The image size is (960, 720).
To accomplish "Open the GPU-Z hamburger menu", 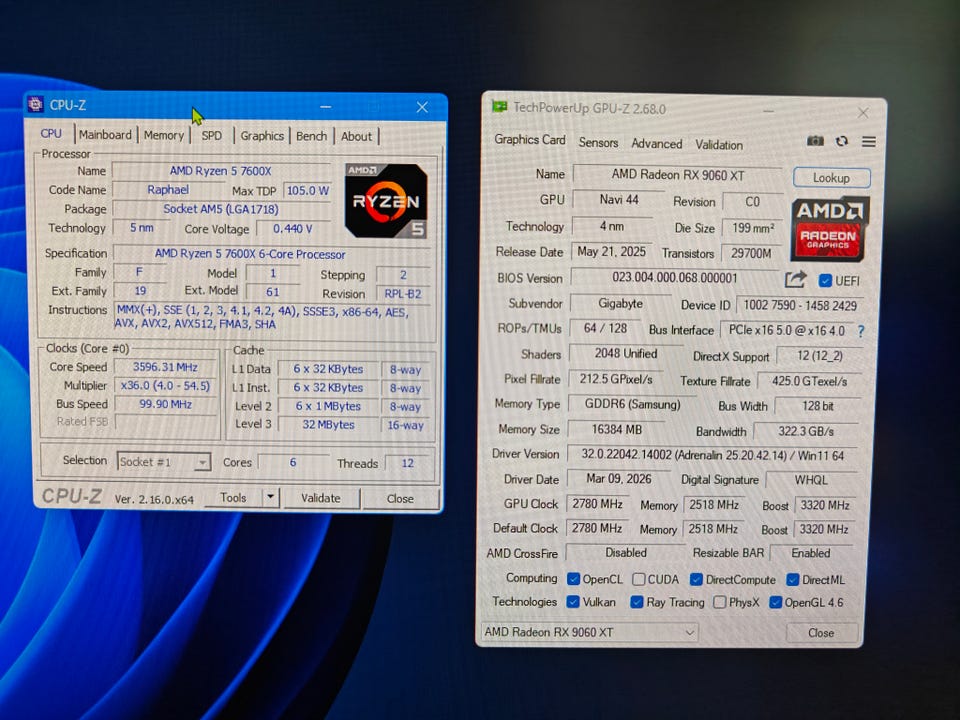I will pyautogui.click(x=868, y=142).
